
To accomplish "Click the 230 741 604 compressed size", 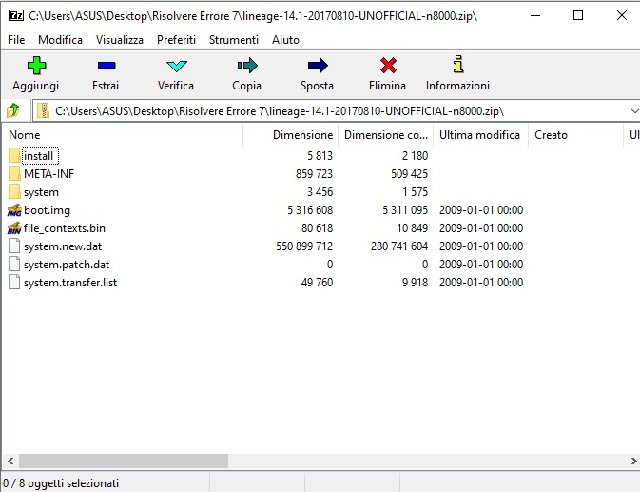I will [x=399, y=246].
